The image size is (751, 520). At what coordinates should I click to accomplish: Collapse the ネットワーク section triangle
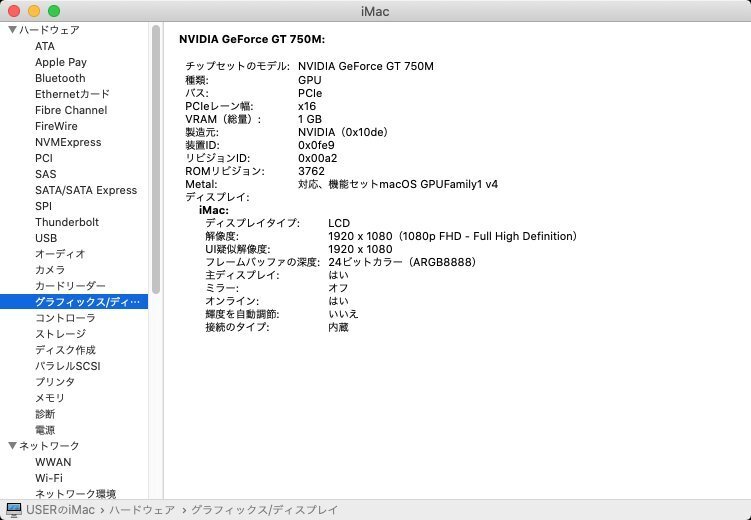coord(11,446)
